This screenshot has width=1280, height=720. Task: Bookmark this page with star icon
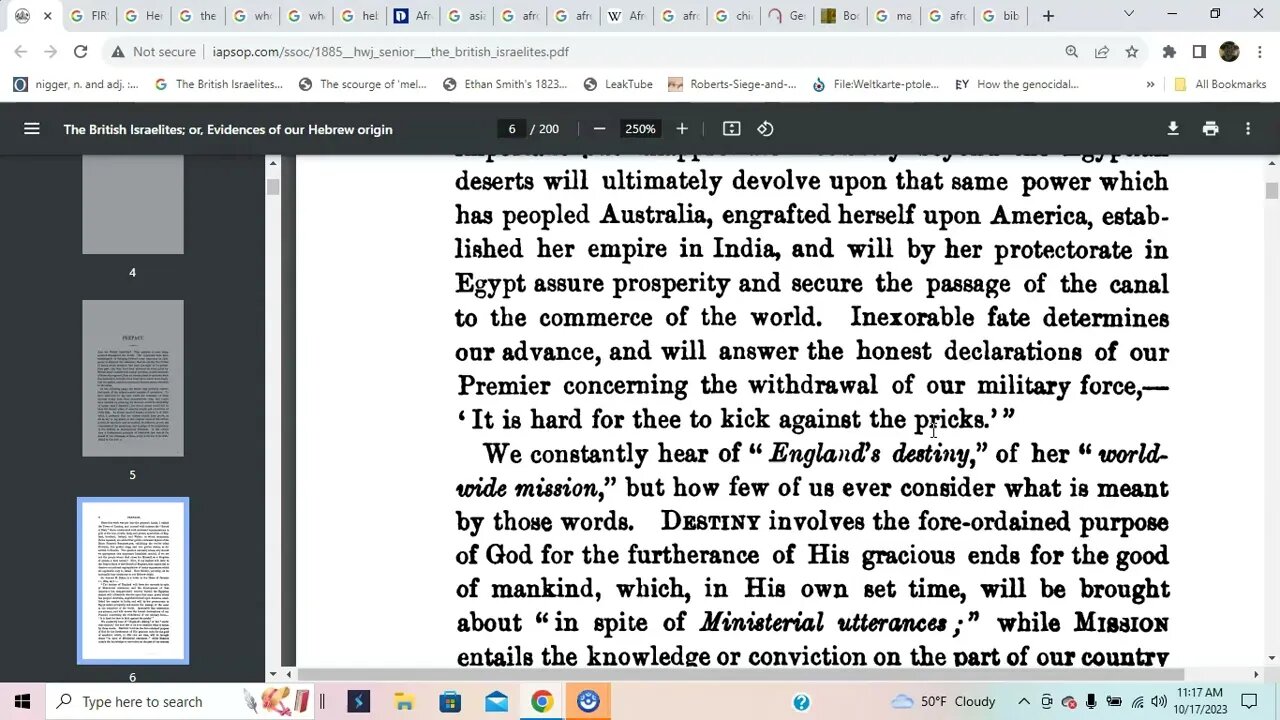1131,51
